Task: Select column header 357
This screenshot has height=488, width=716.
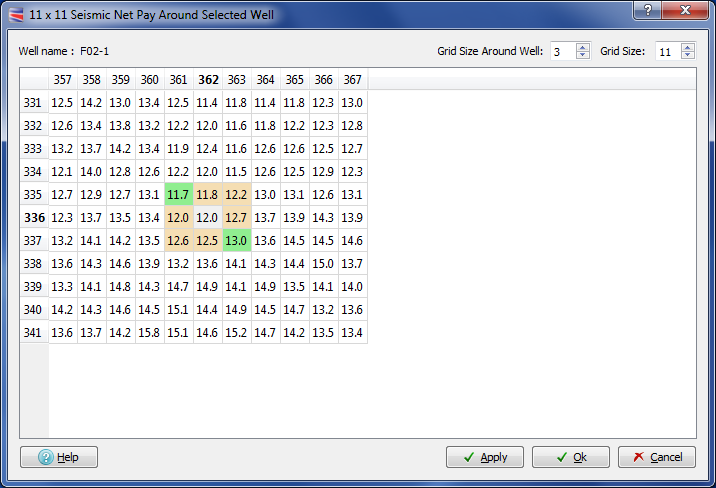Action: click(63, 80)
